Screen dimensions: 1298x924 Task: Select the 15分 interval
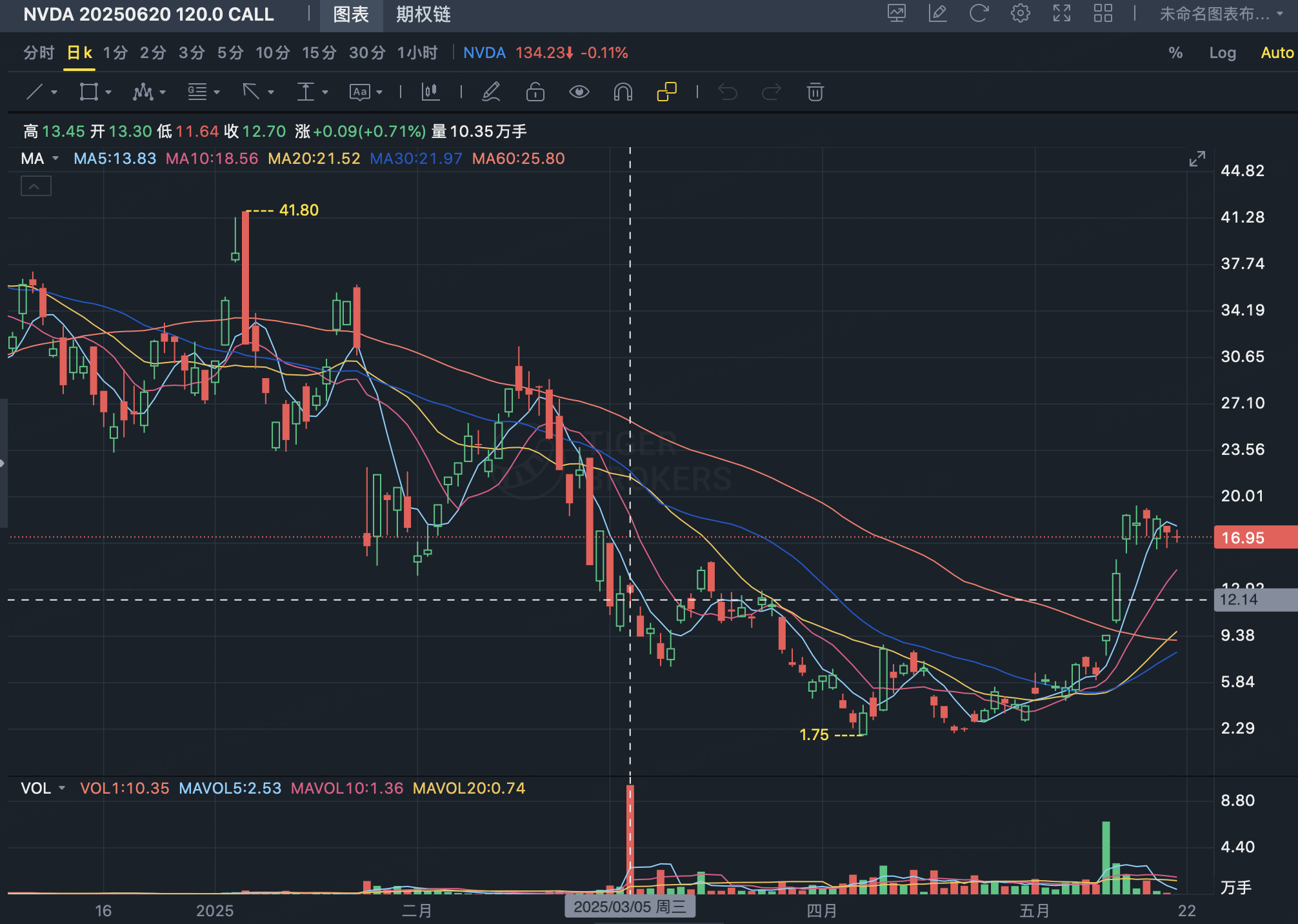pyautogui.click(x=319, y=53)
